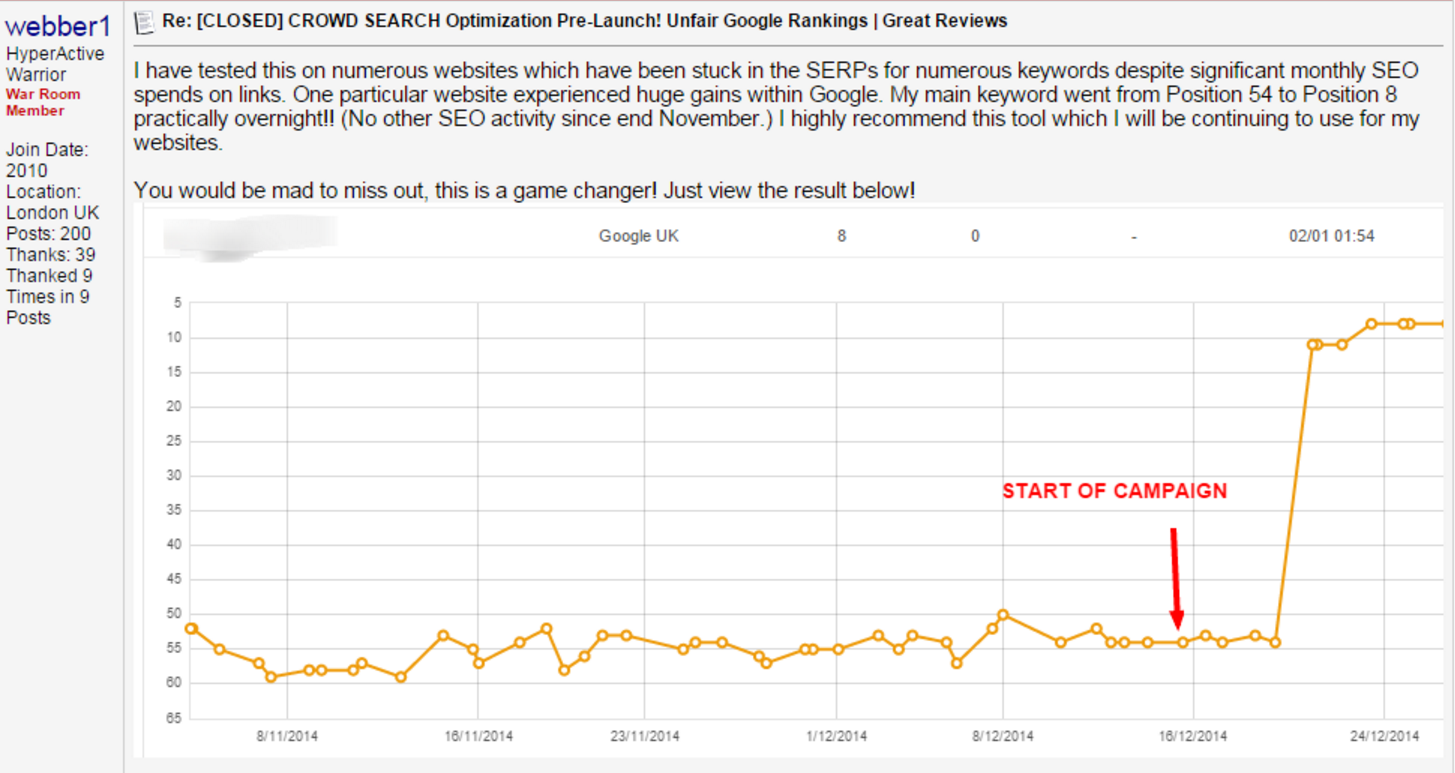
Task: Click the '24/12/2014' x-axis date label
Action: coord(1384,736)
